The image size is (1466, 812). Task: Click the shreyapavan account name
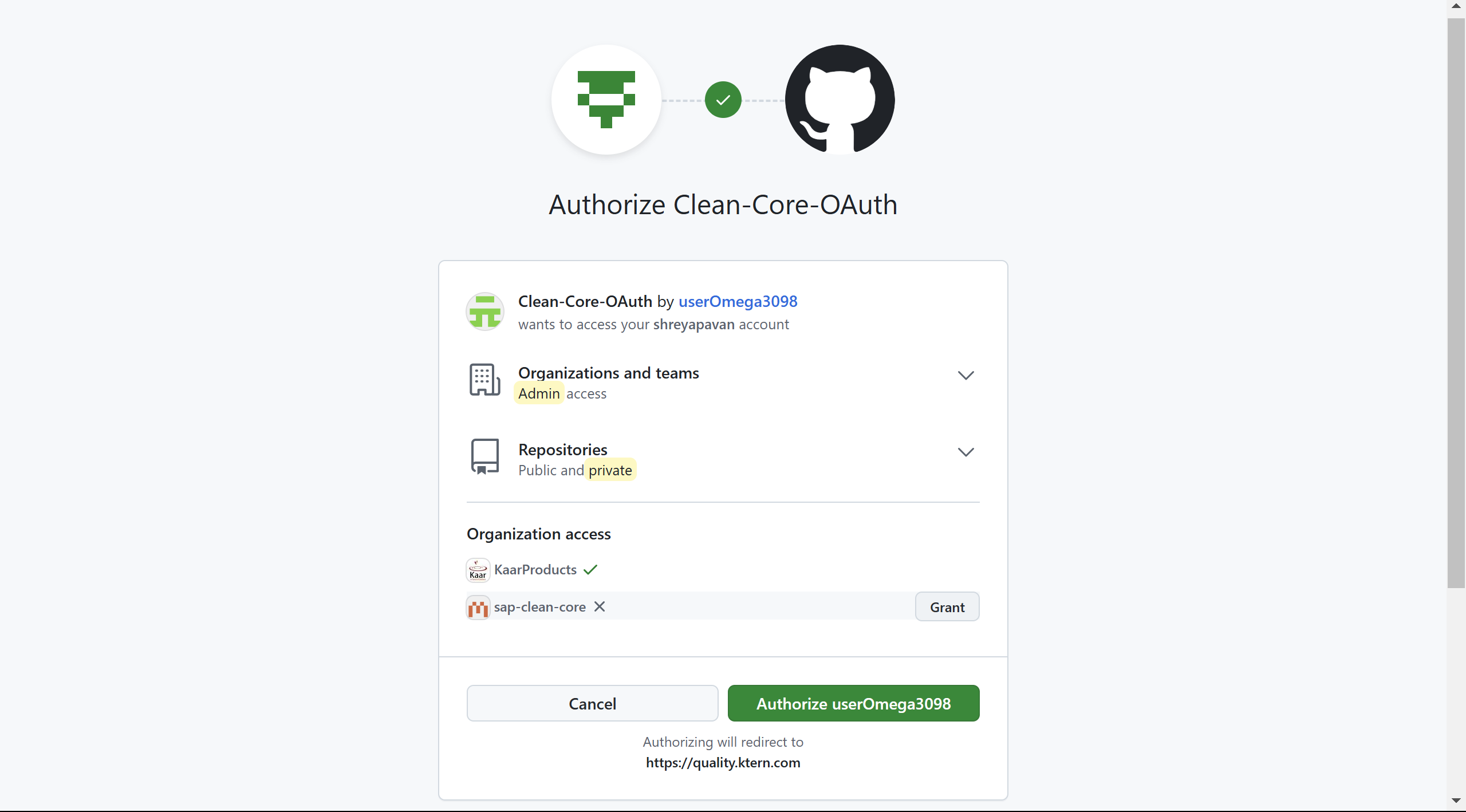(693, 324)
